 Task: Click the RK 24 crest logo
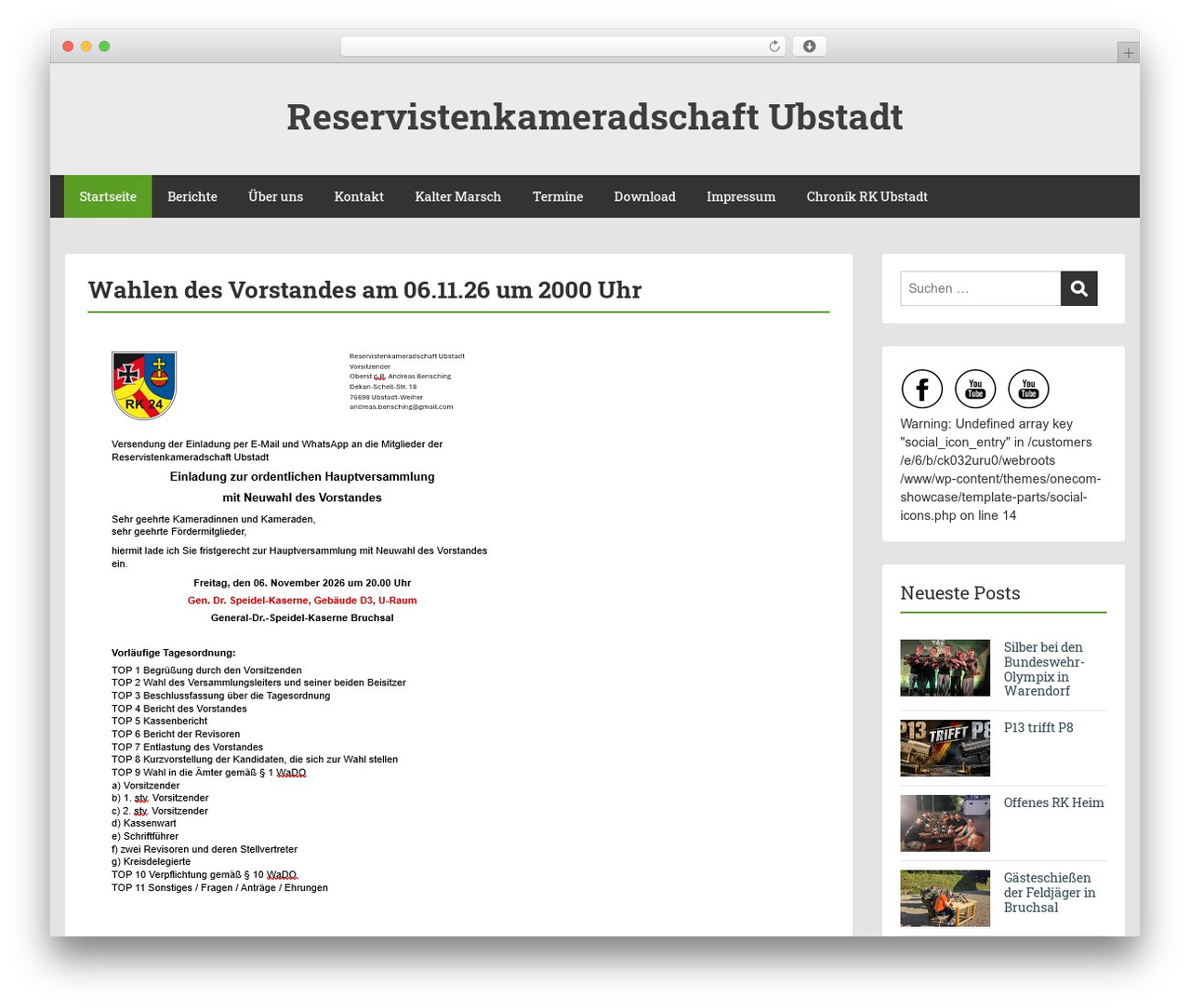[x=144, y=385]
